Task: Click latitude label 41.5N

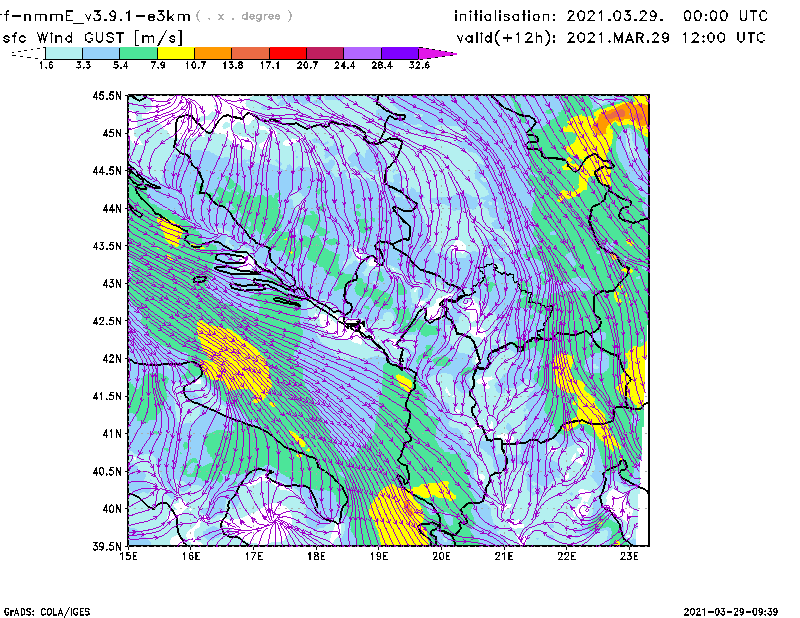Action: point(108,396)
